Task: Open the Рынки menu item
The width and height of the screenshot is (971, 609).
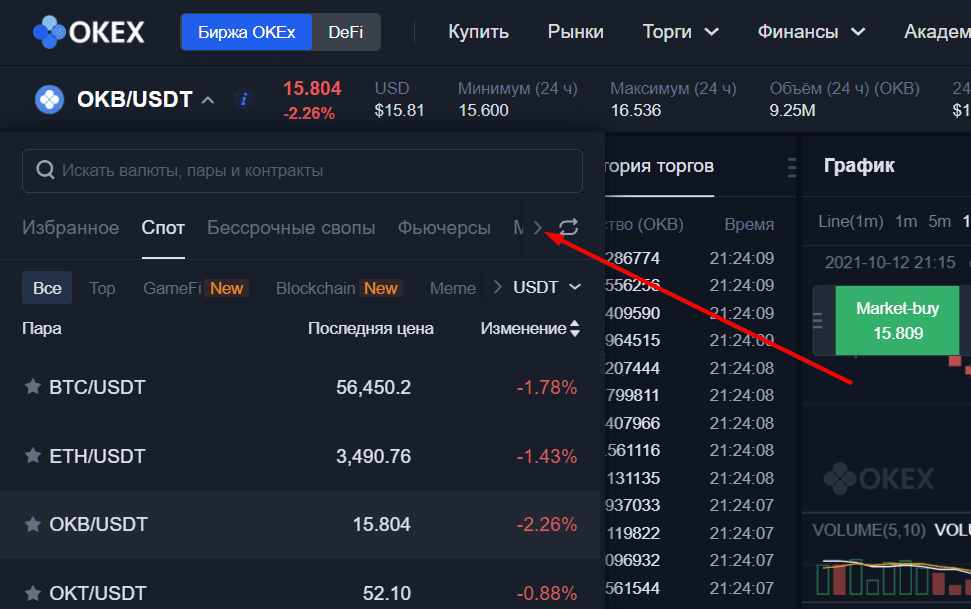Action: tap(575, 32)
